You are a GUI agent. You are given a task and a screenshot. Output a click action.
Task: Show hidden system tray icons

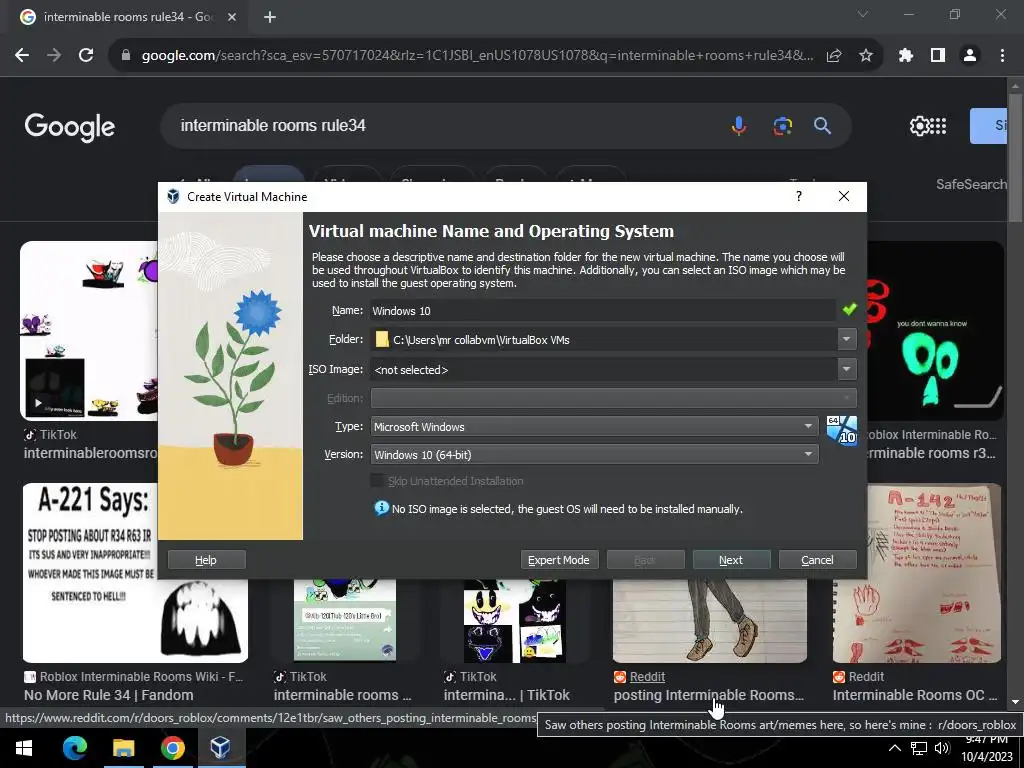tap(895, 748)
